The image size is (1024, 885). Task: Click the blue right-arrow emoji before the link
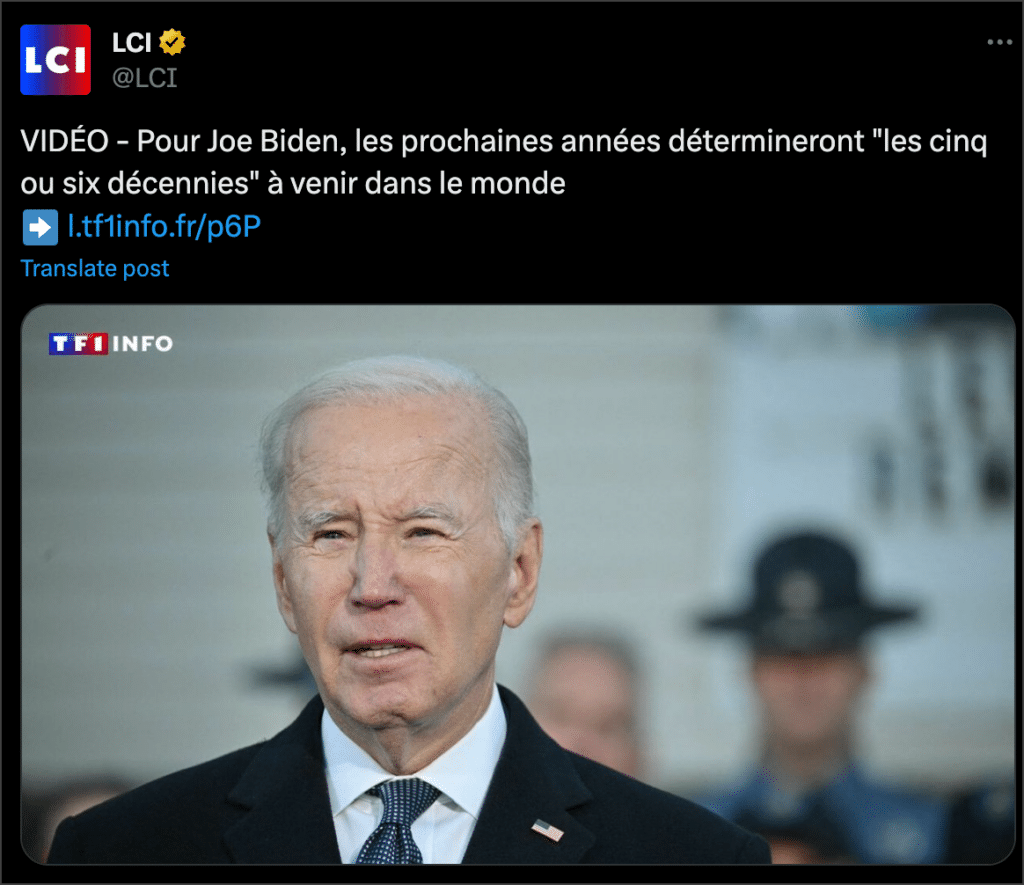click(40, 227)
